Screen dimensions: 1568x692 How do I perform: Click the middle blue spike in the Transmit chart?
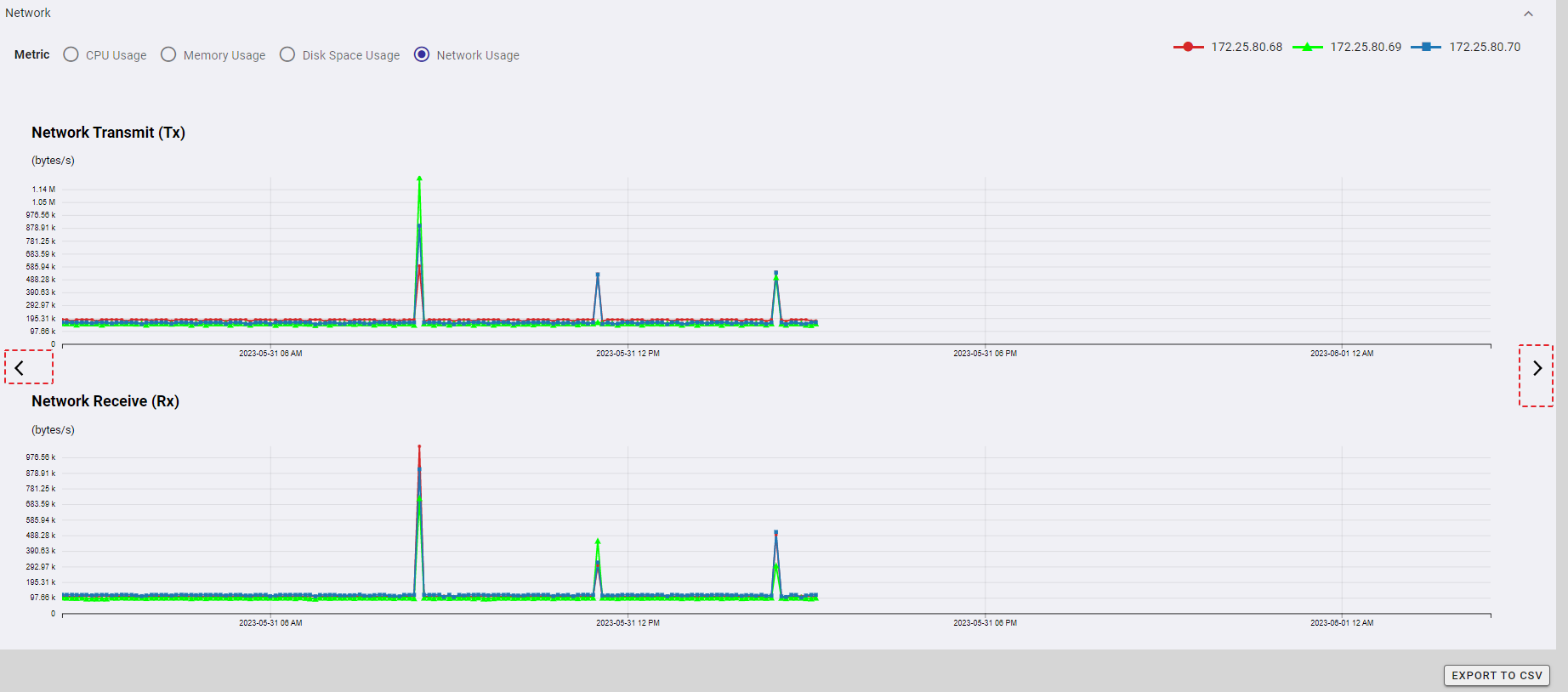tap(598, 275)
